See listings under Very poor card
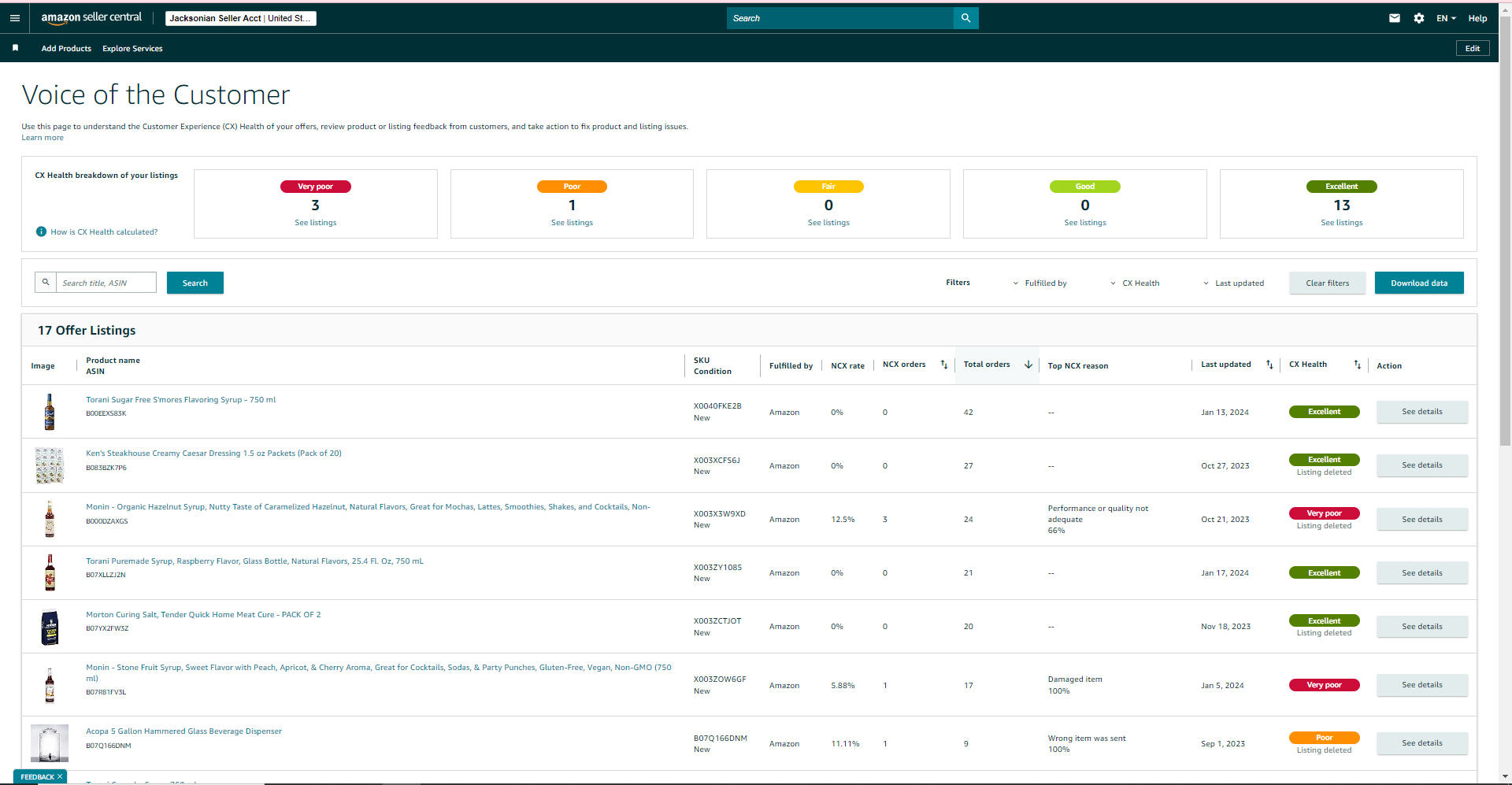The image size is (1512, 785). click(x=316, y=223)
